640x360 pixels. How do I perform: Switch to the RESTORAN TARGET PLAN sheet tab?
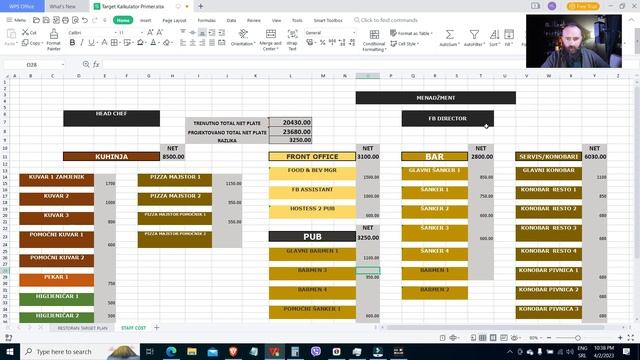pos(82,328)
